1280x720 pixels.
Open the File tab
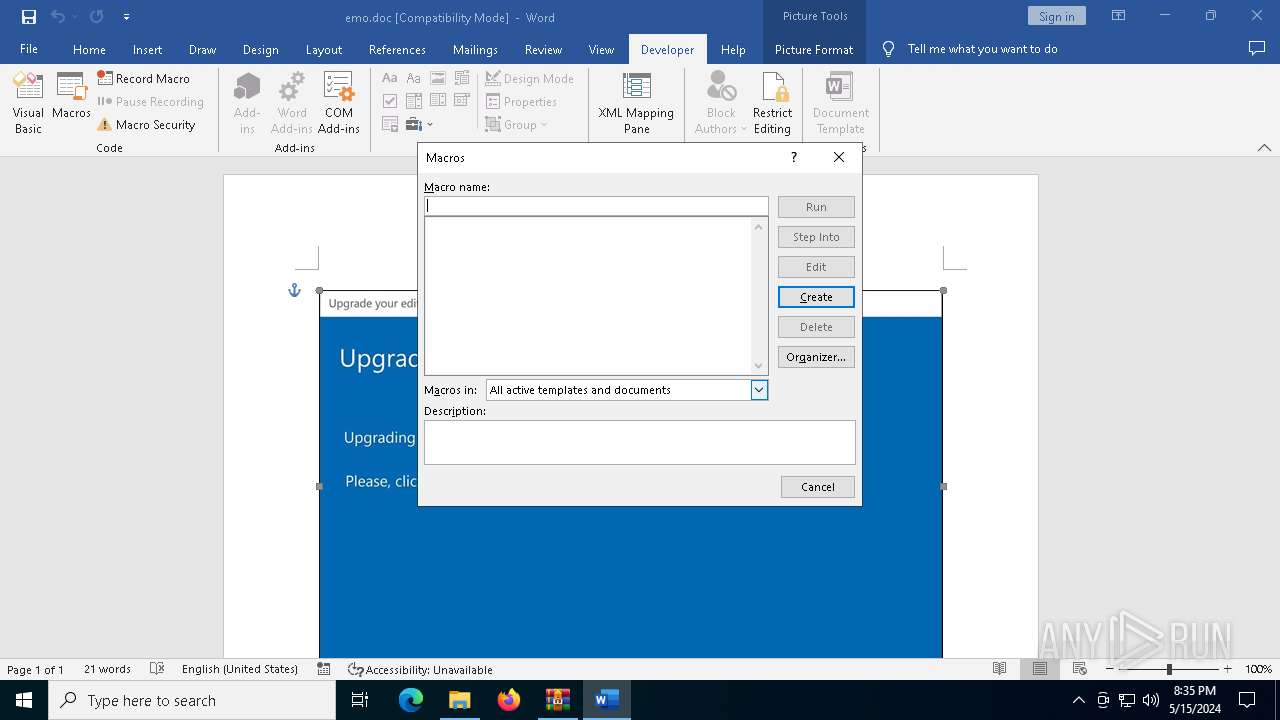pos(29,49)
